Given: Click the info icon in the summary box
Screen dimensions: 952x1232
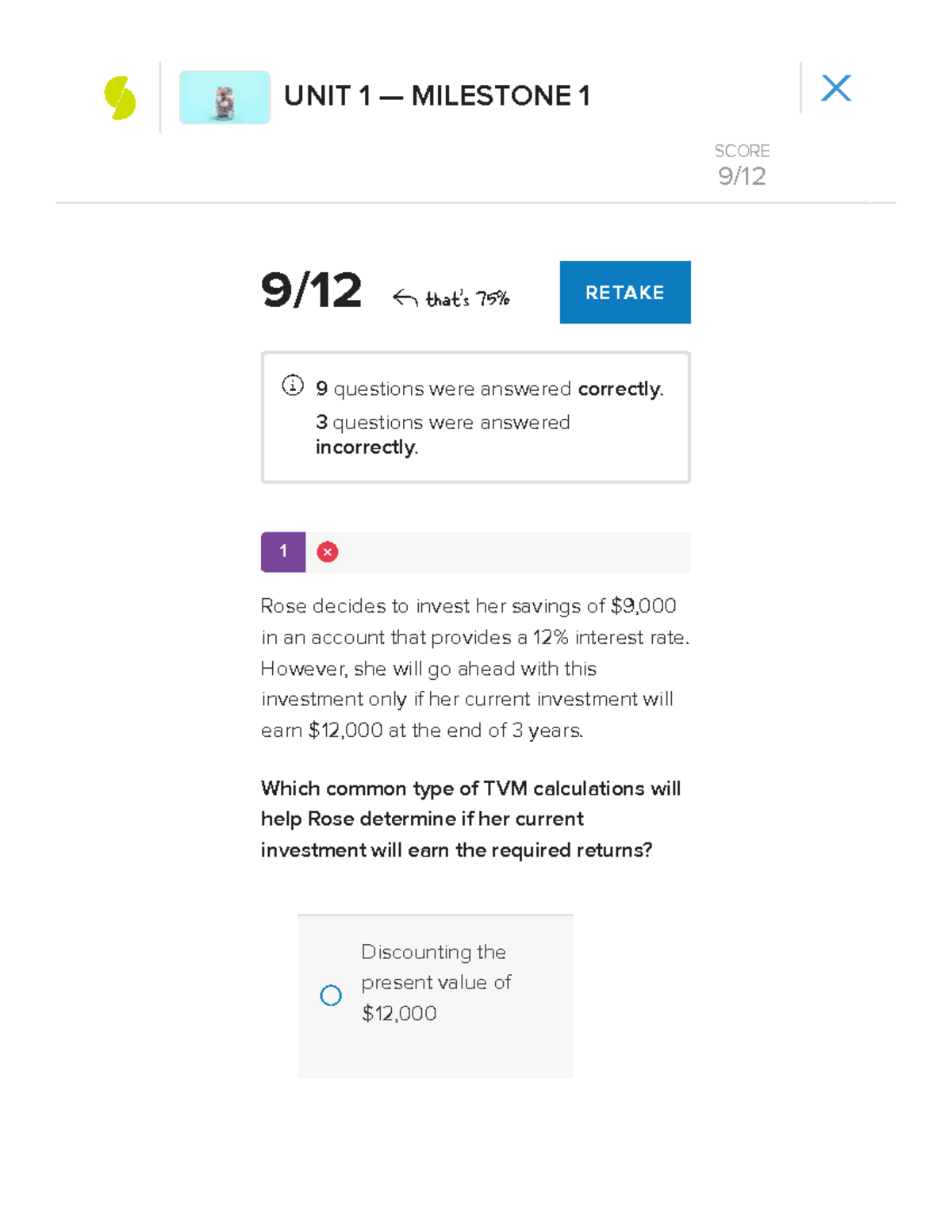Looking at the screenshot, I should [293, 386].
